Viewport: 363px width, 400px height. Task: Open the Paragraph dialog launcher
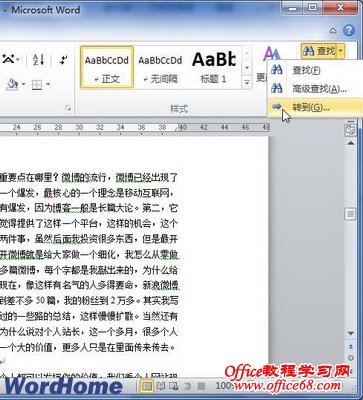pyautogui.click(x=68, y=108)
